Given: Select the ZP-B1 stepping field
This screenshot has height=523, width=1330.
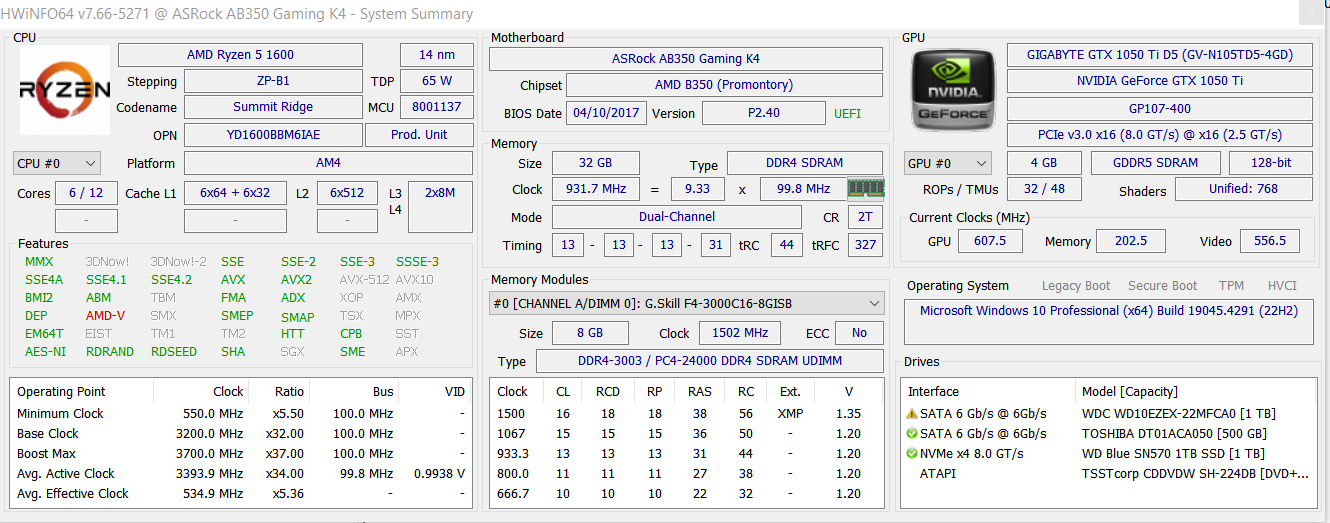Looking at the screenshot, I should pyautogui.click(x=273, y=81).
